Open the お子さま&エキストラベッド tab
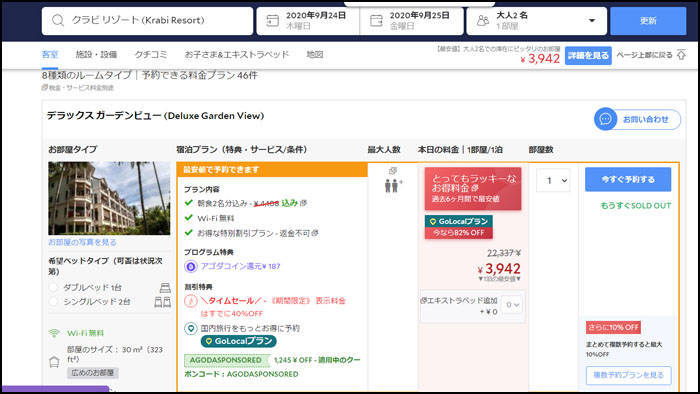Viewport: 700px width, 394px height. point(237,54)
